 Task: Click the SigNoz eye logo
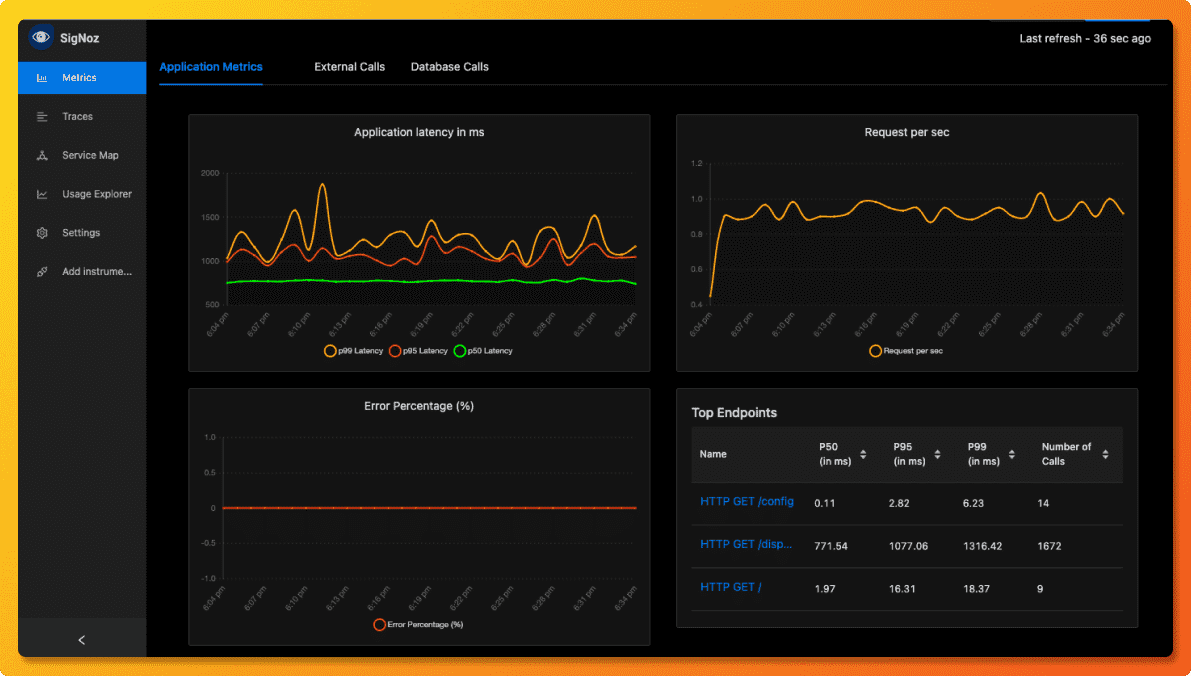tap(40, 36)
